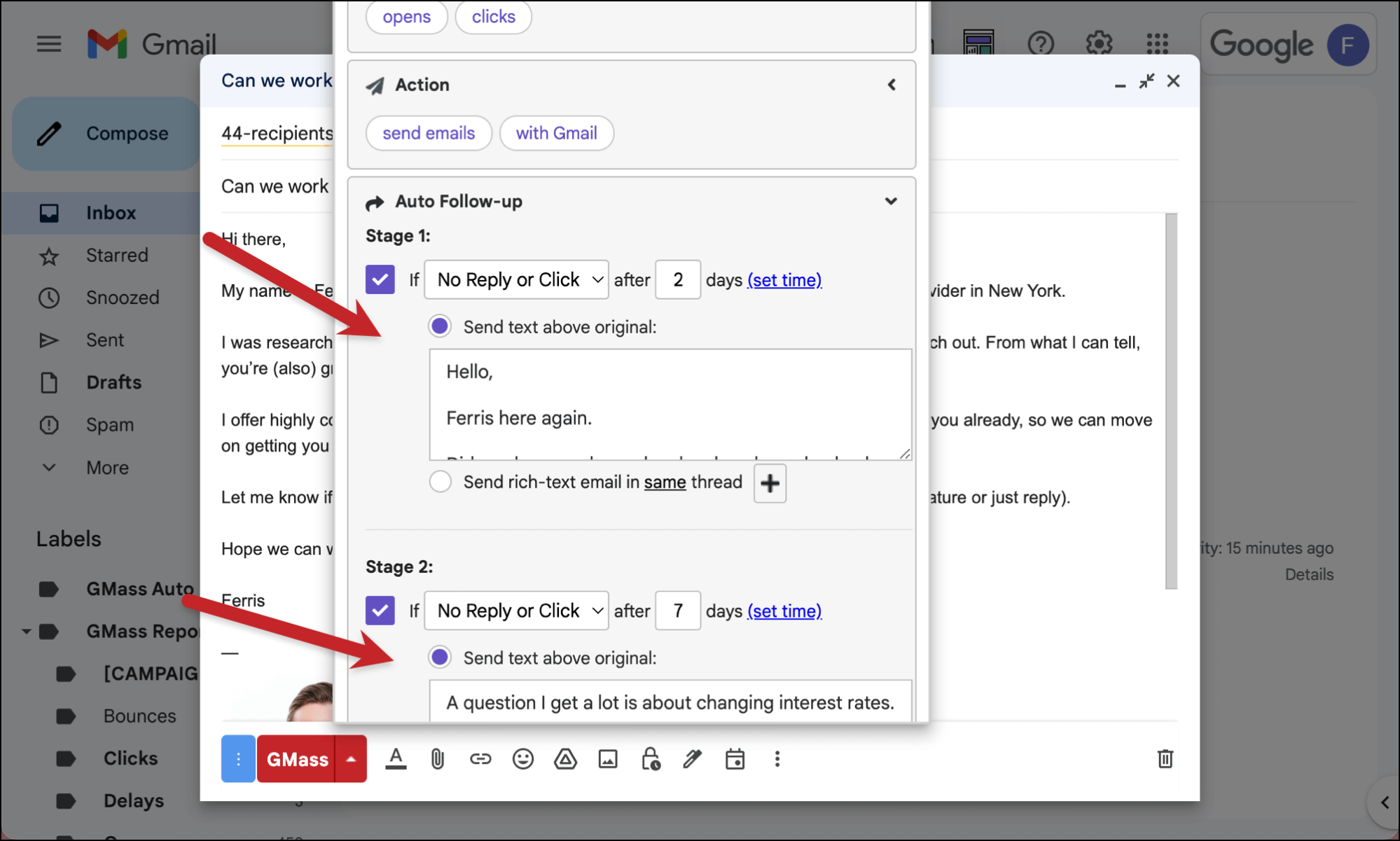Screen dimensions: 1400x841
Task: Click the plus icon beside rich-text option
Action: [770, 483]
